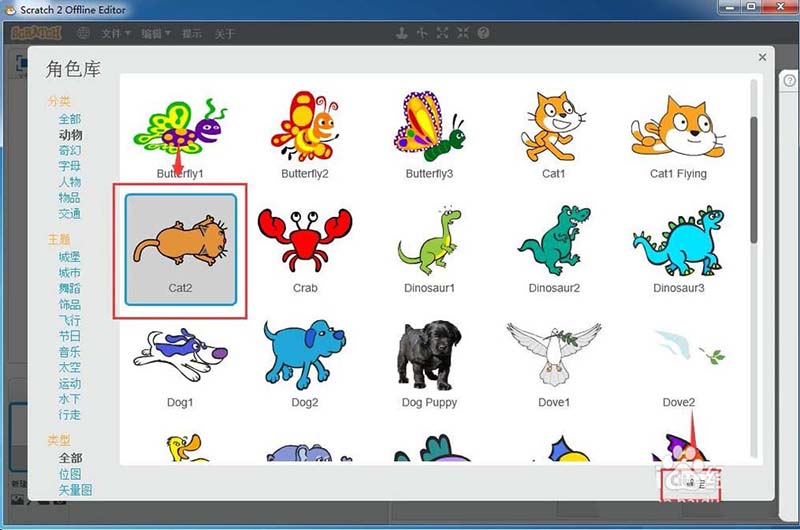
Task: Select the Cat1 Flying sprite
Action: 678,135
